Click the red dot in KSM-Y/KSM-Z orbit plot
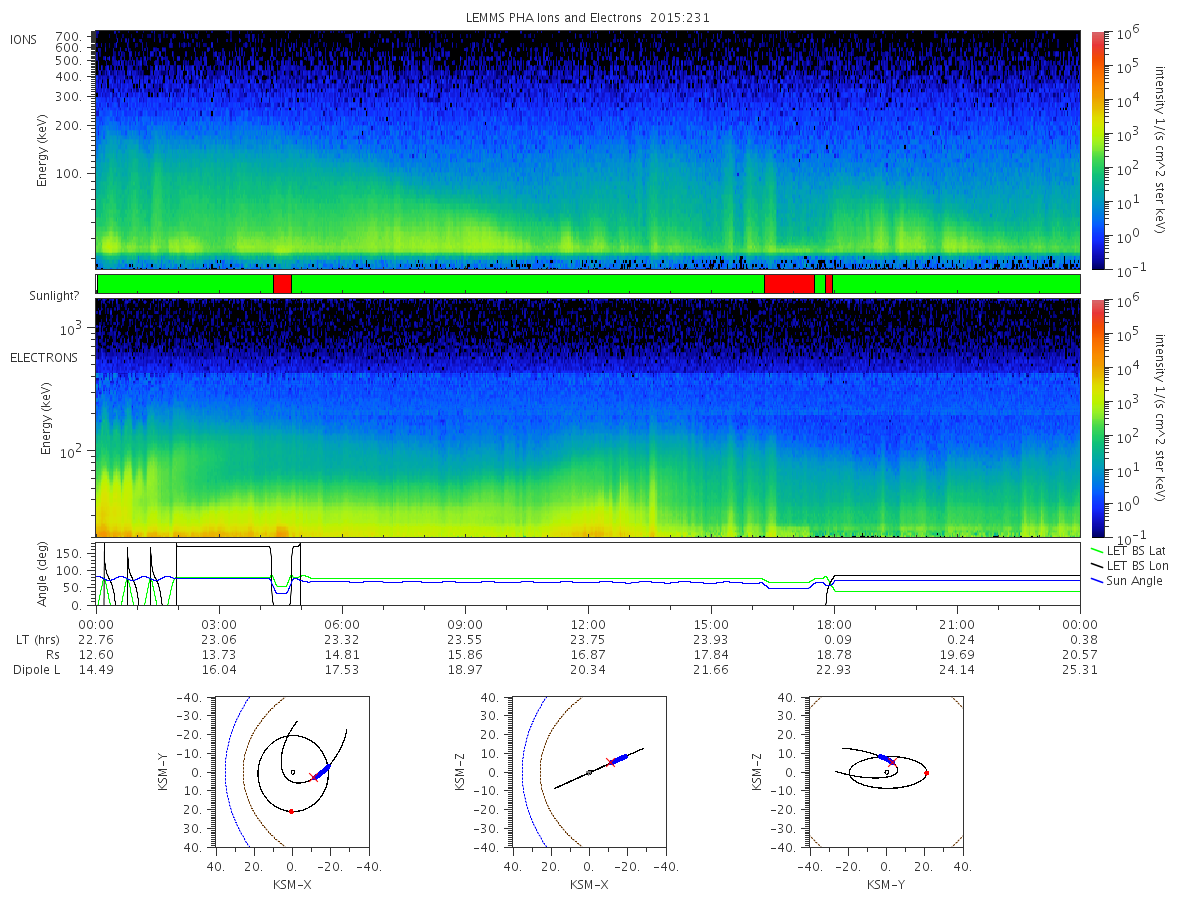 point(927,773)
